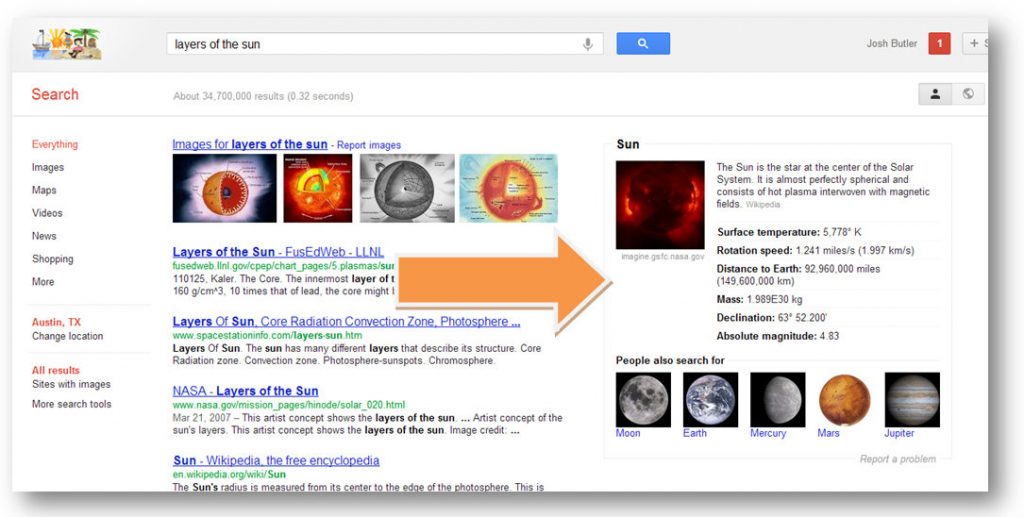Open Moon thumbnail image

(x=643, y=400)
